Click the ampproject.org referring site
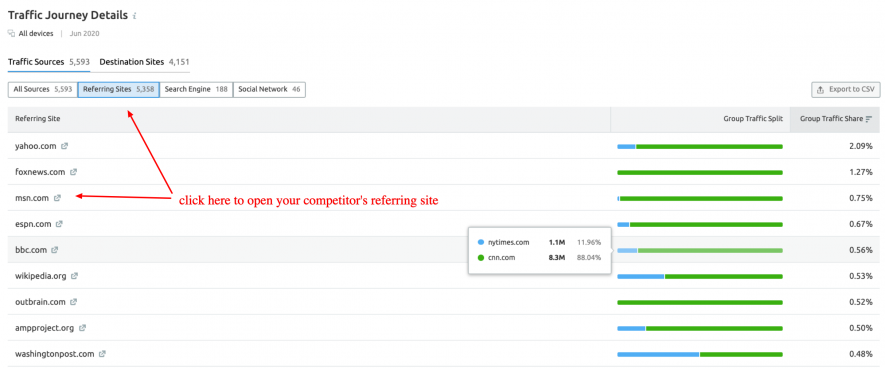This screenshot has width=885, height=368. pos(45,328)
